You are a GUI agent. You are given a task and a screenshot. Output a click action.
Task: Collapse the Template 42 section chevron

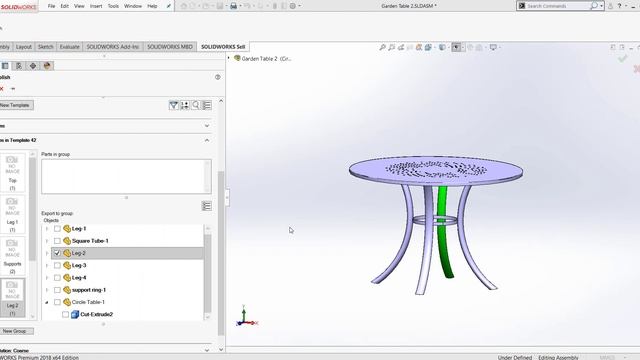207,140
